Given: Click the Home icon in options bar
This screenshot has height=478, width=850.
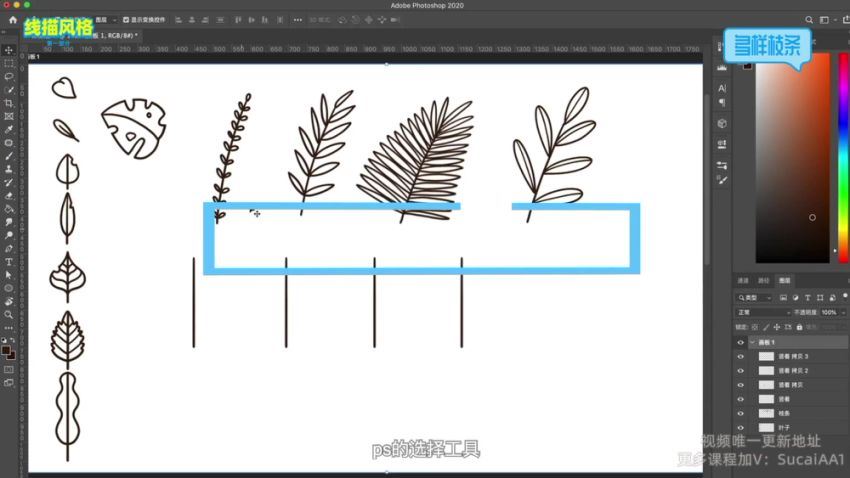Looking at the screenshot, I should click(13, 20).
